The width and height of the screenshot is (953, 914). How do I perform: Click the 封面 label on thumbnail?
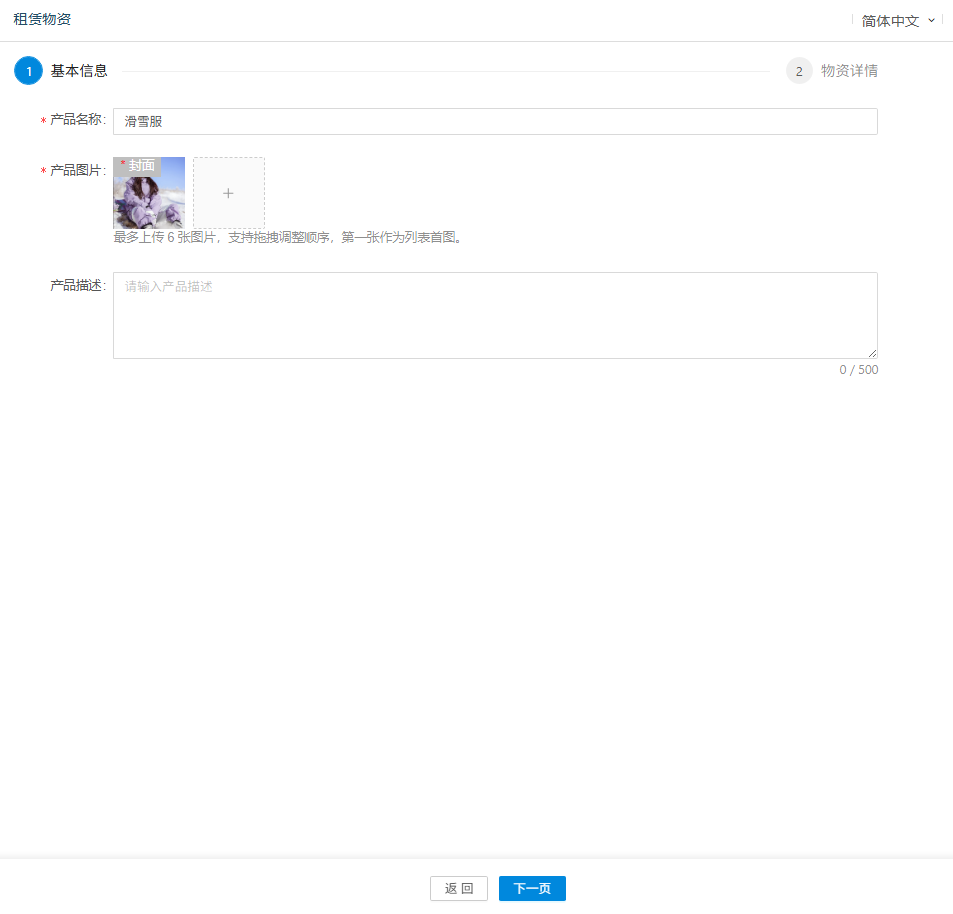[x=137, y=166]
